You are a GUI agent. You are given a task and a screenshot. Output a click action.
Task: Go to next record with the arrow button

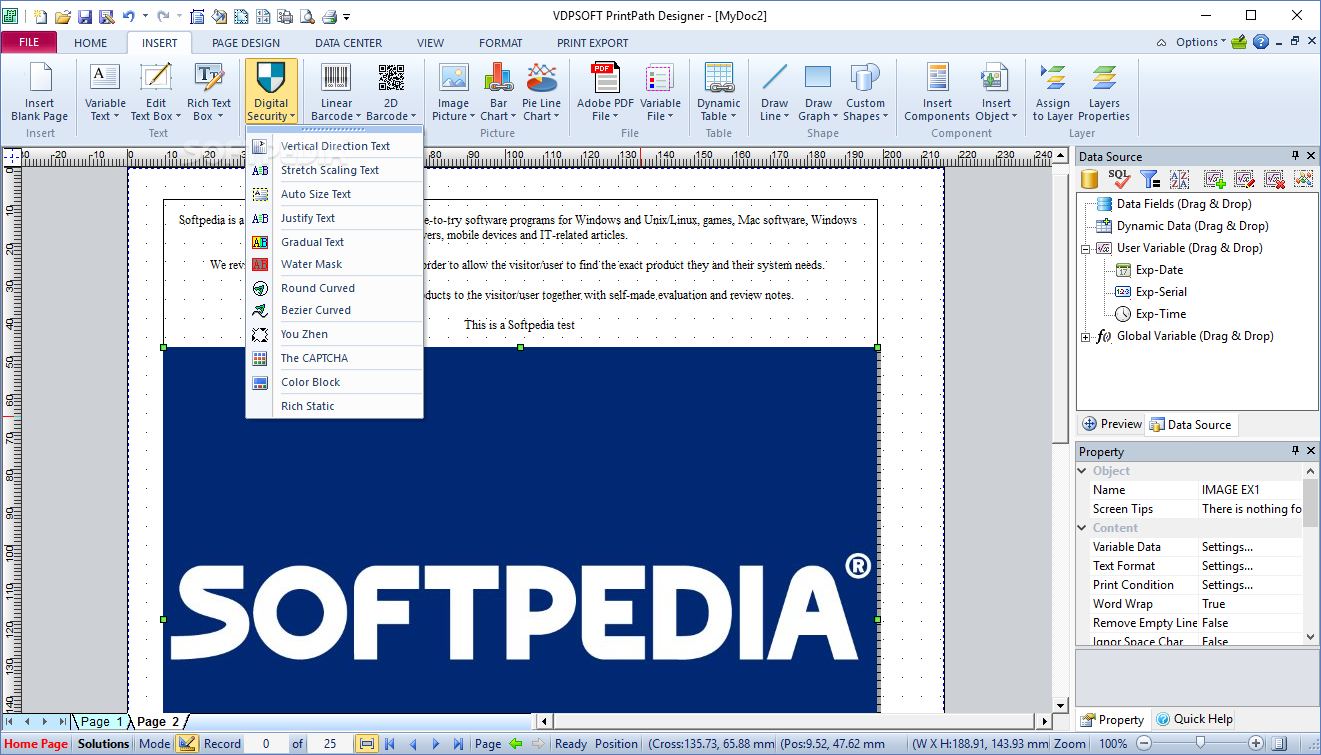[x=435, y=744]
